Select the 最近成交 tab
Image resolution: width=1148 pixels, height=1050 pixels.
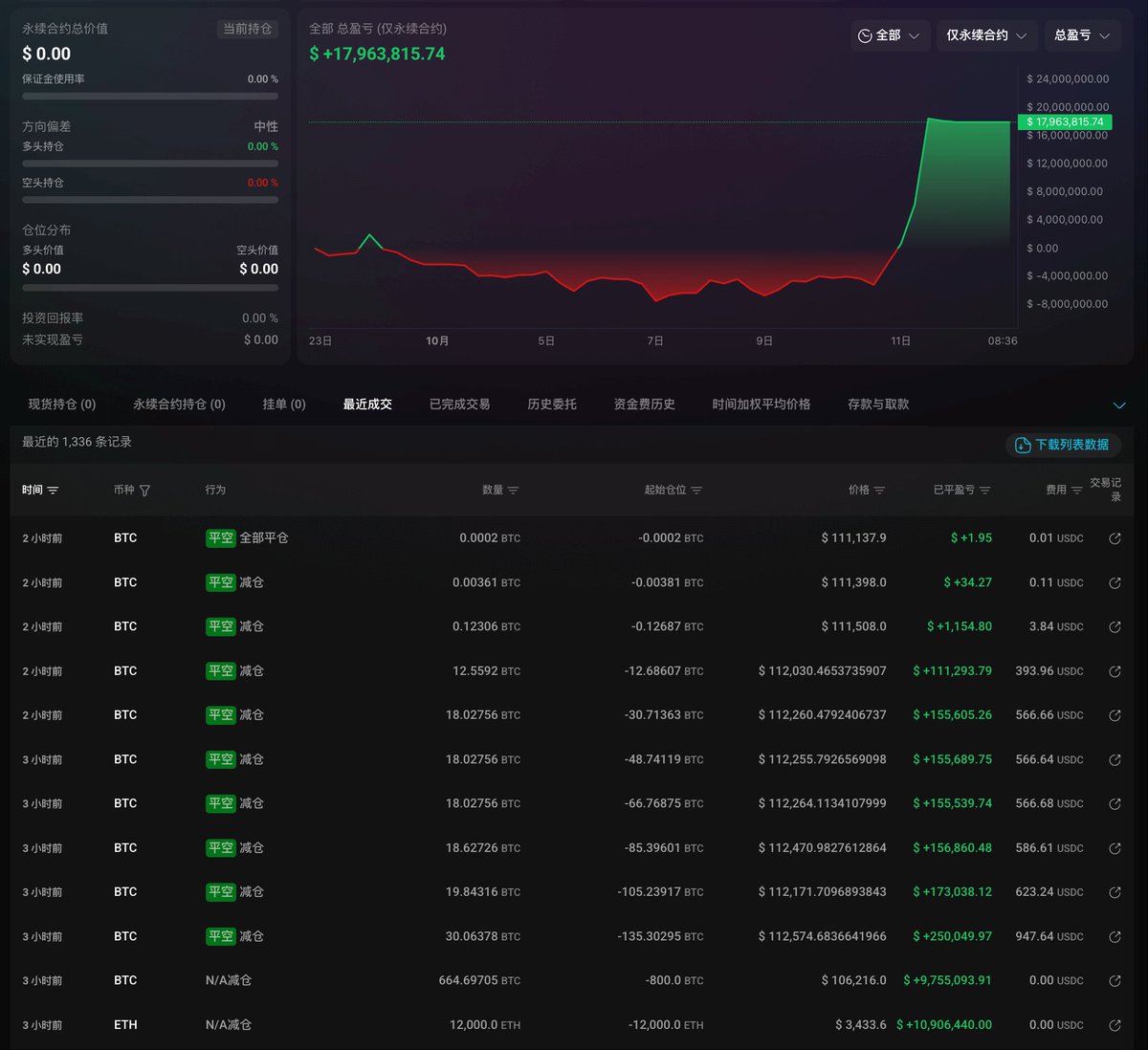(367, 405)
